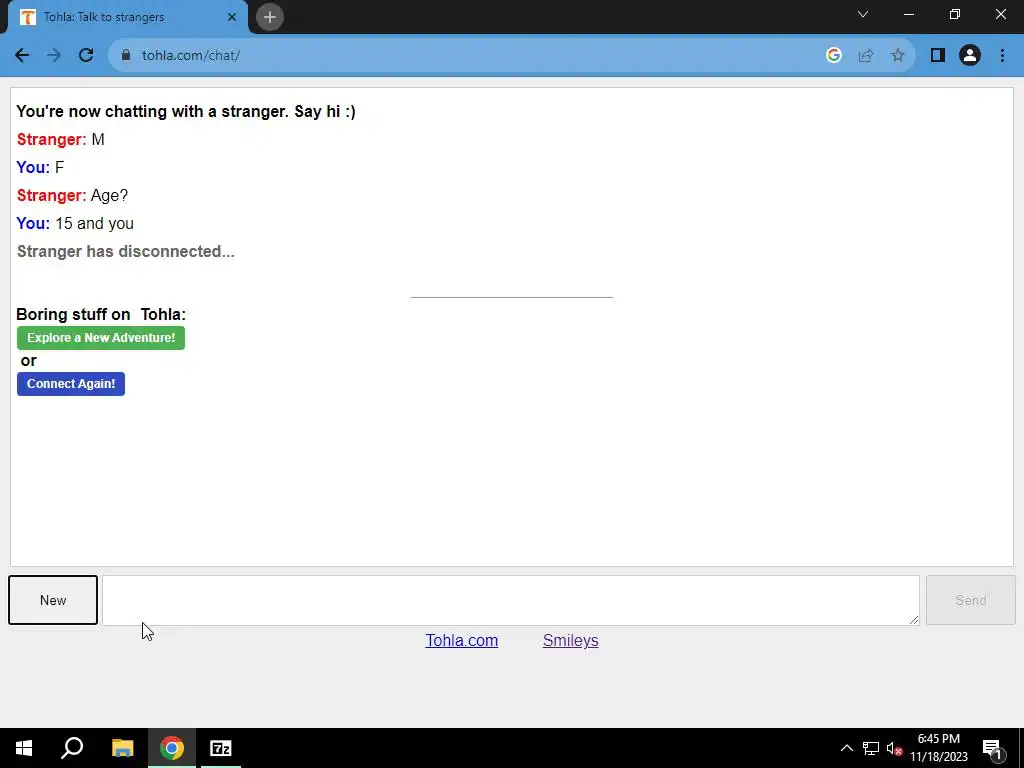Open the notification center icon
1024x768 pixels.
point(992,748)
